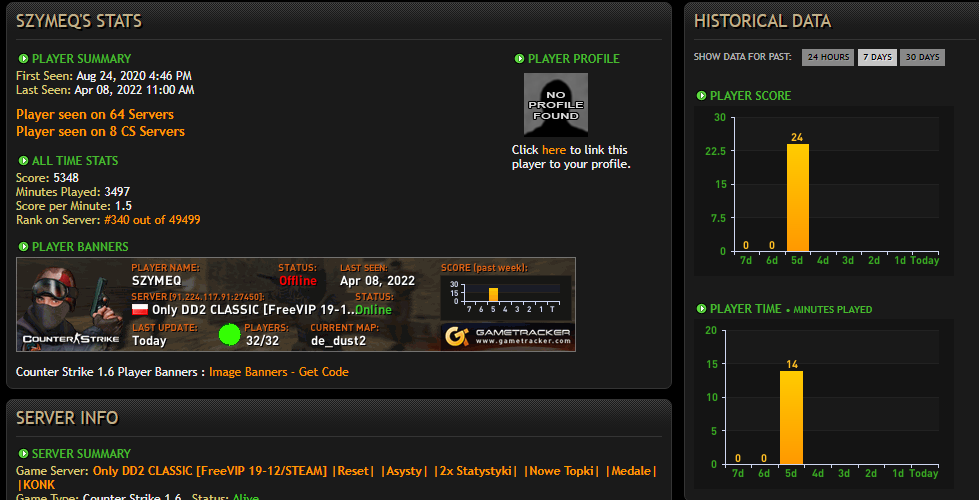This screenshot has height=500, width=979.
Task: Click the 'Today' last update value in the banner
Action: coord(149,341)
